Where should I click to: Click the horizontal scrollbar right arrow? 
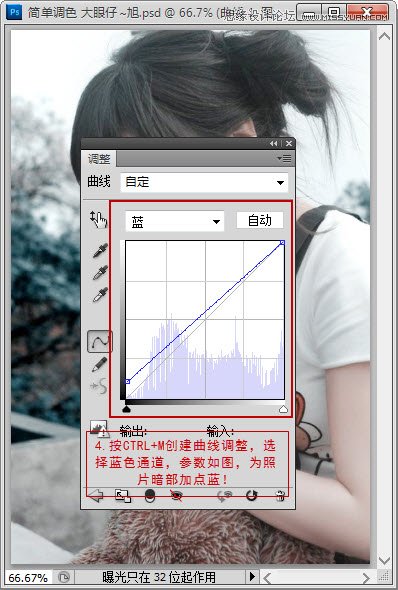(x=366, y=578)
